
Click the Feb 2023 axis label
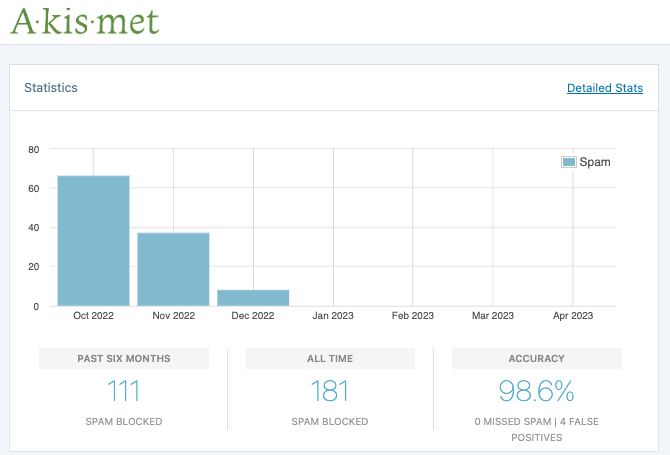413,316
